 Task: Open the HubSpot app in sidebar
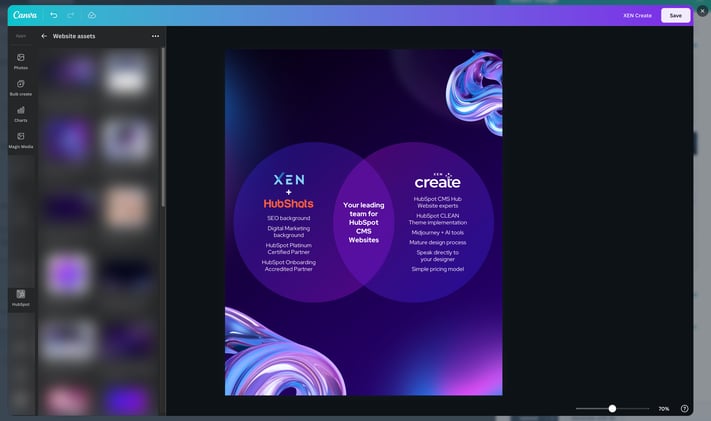21,298
